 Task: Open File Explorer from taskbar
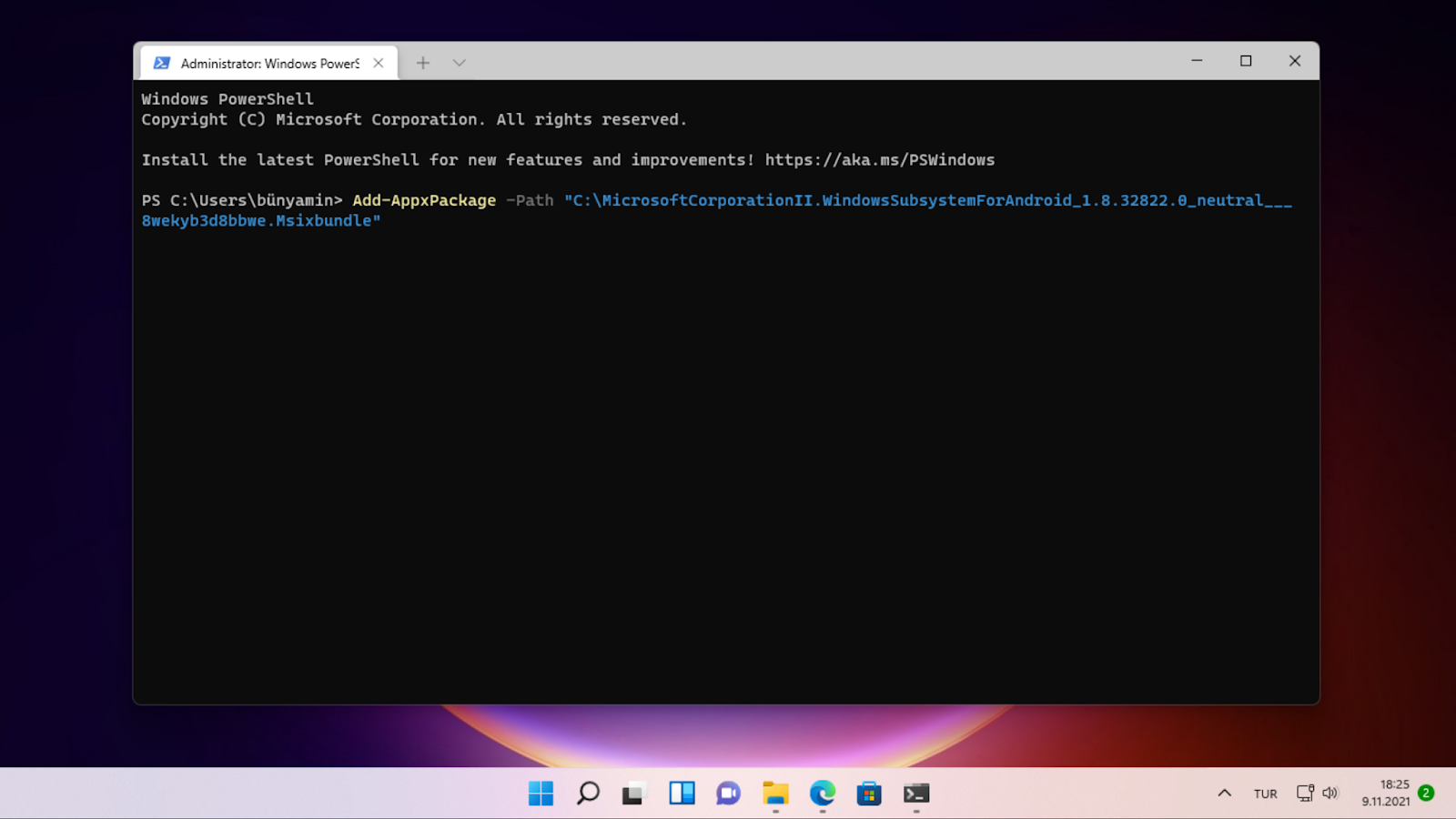pos(775,794)
